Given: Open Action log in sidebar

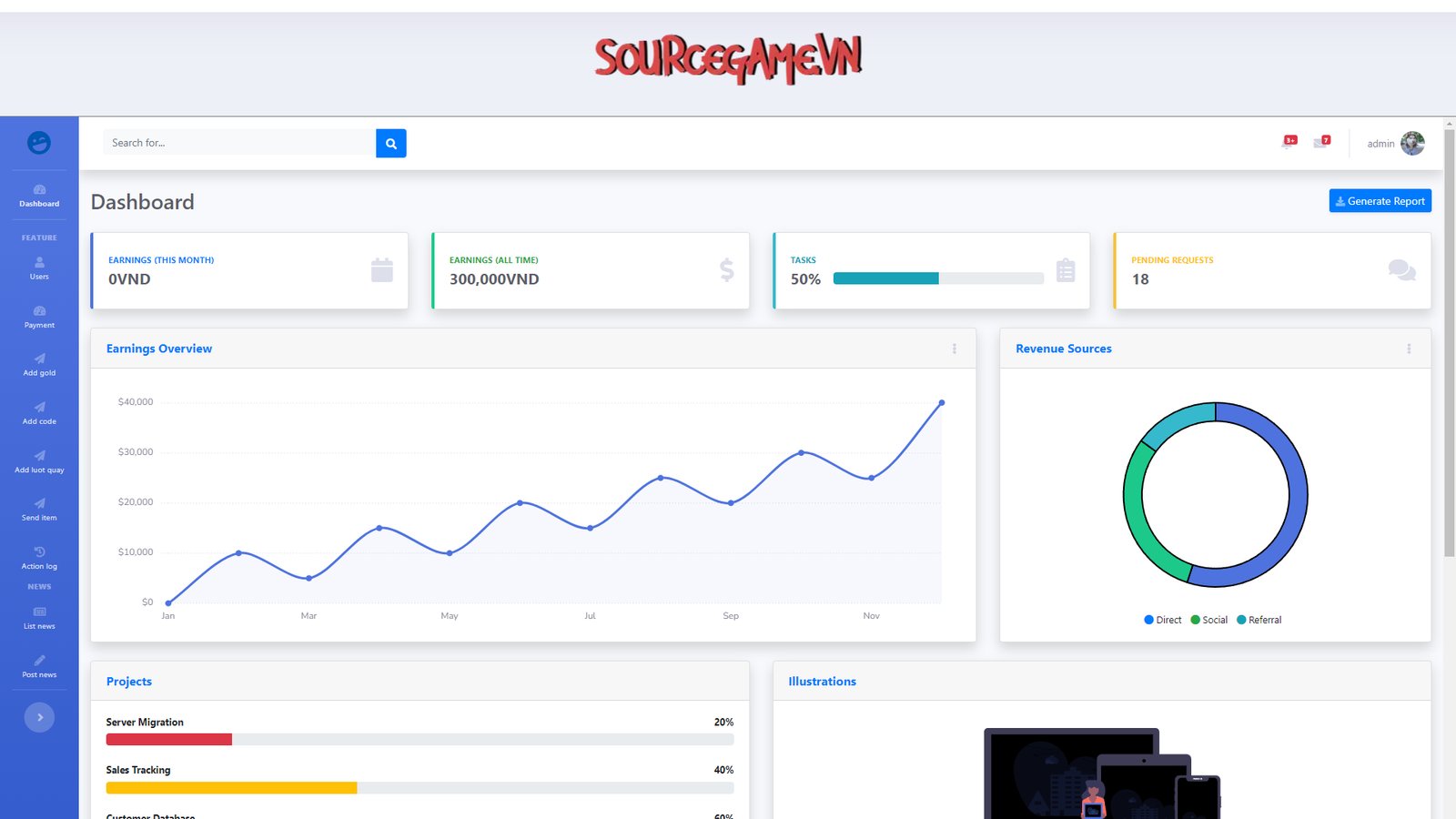Looking at the screenshot, I should pyautogui.click(x=39, y=558).
